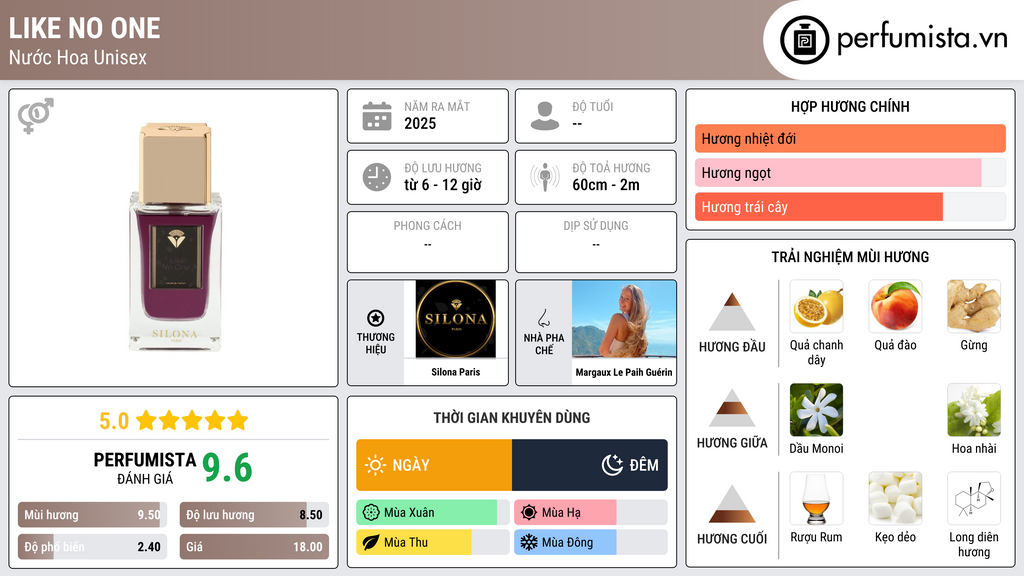Click the five-star 5.0 rating
This screenshot has width=1024, height=576.
[174, 421]
